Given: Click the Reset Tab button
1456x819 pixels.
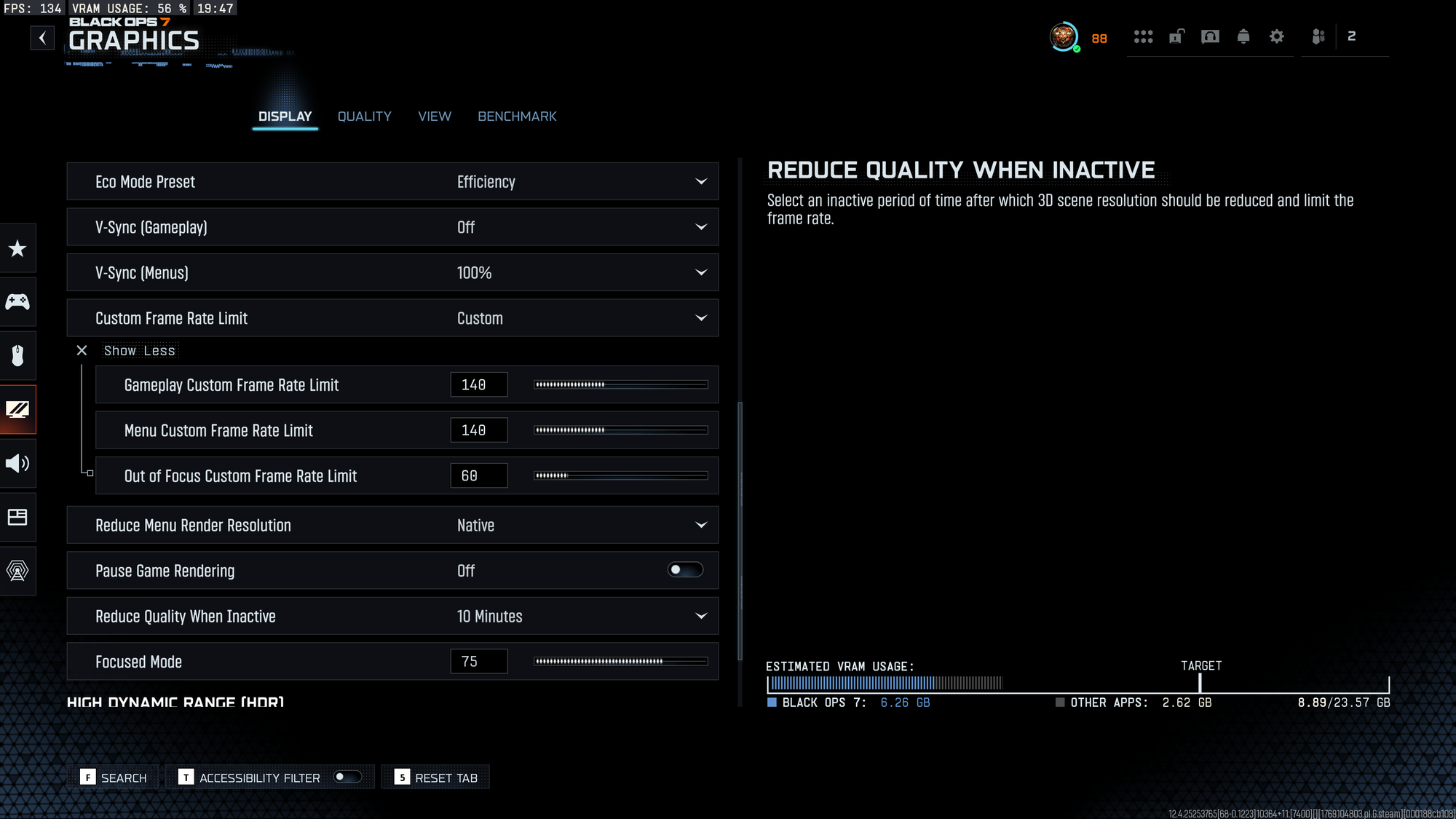Looking at the screenshot, I should tap(435, 778).
